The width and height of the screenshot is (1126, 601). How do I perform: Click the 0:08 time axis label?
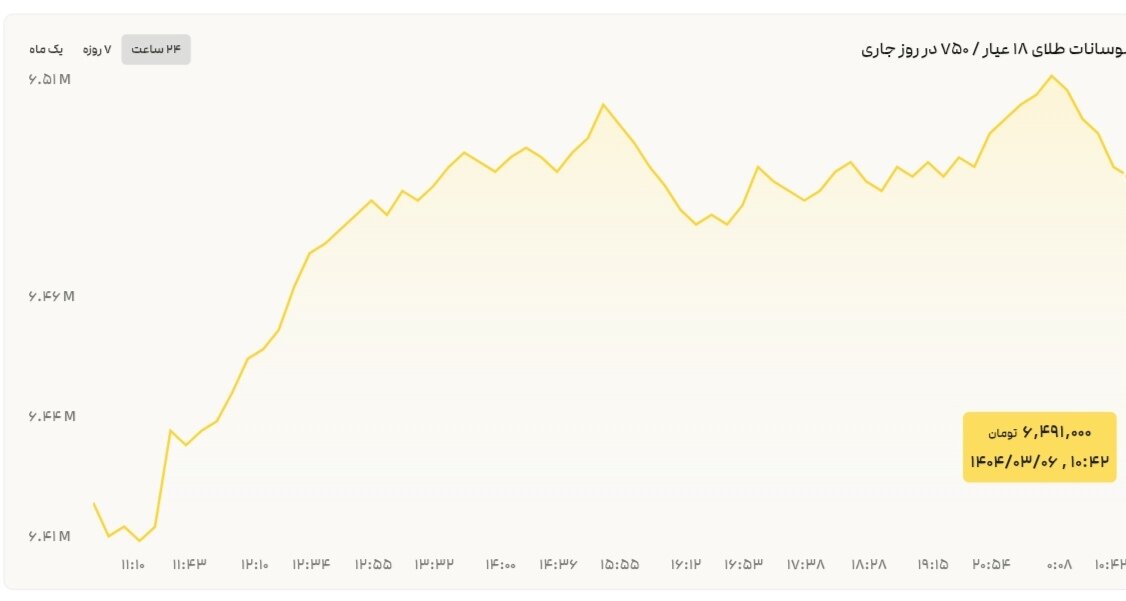click(x=1059, y=565)
